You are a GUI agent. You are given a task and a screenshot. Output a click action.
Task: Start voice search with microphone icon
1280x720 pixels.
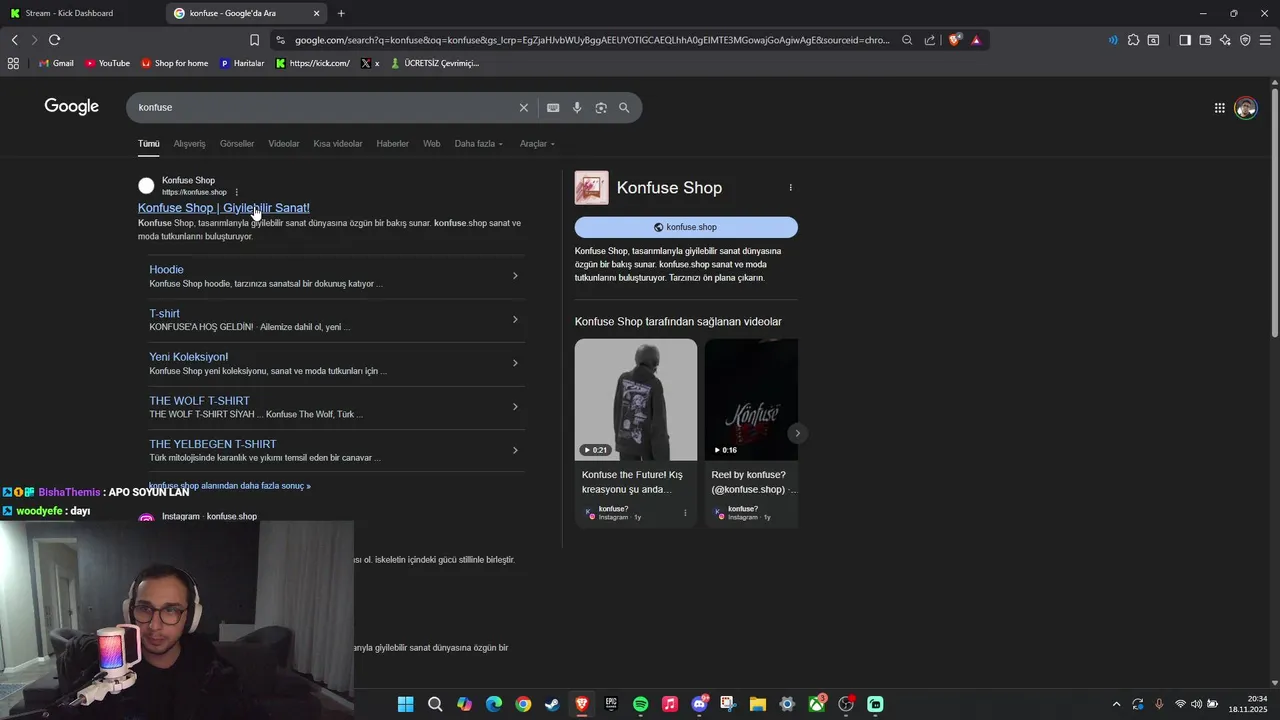coord(577,107)
